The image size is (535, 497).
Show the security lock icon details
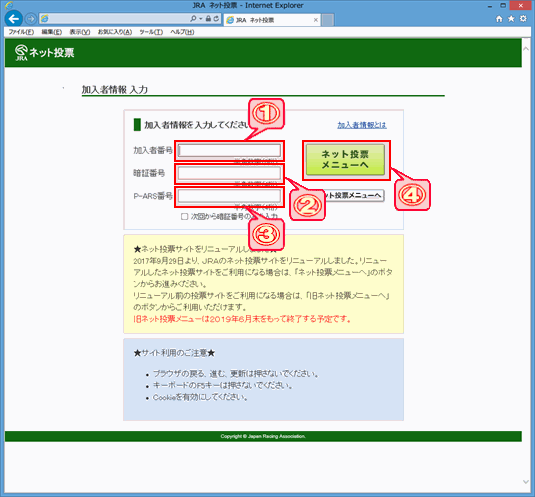point(208,18)
